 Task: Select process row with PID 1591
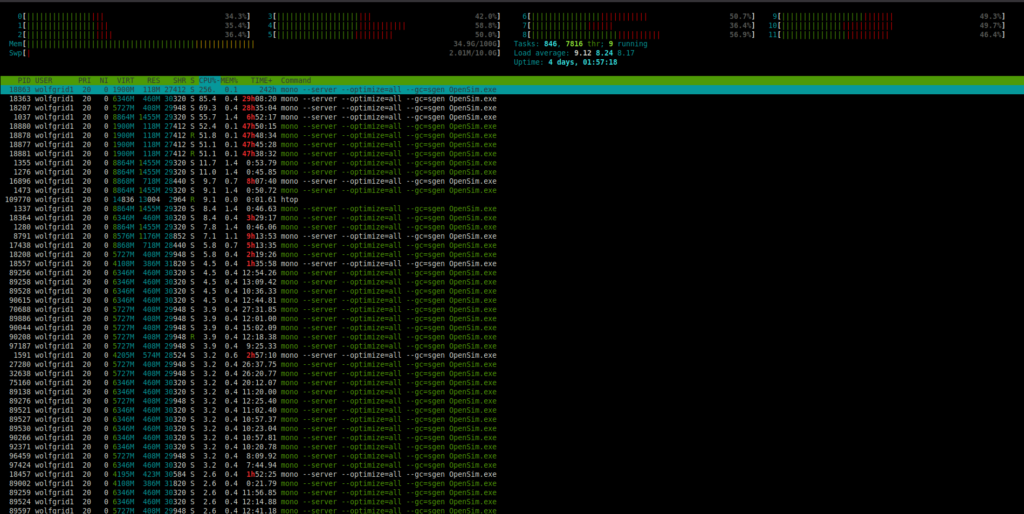click(150, 354)
